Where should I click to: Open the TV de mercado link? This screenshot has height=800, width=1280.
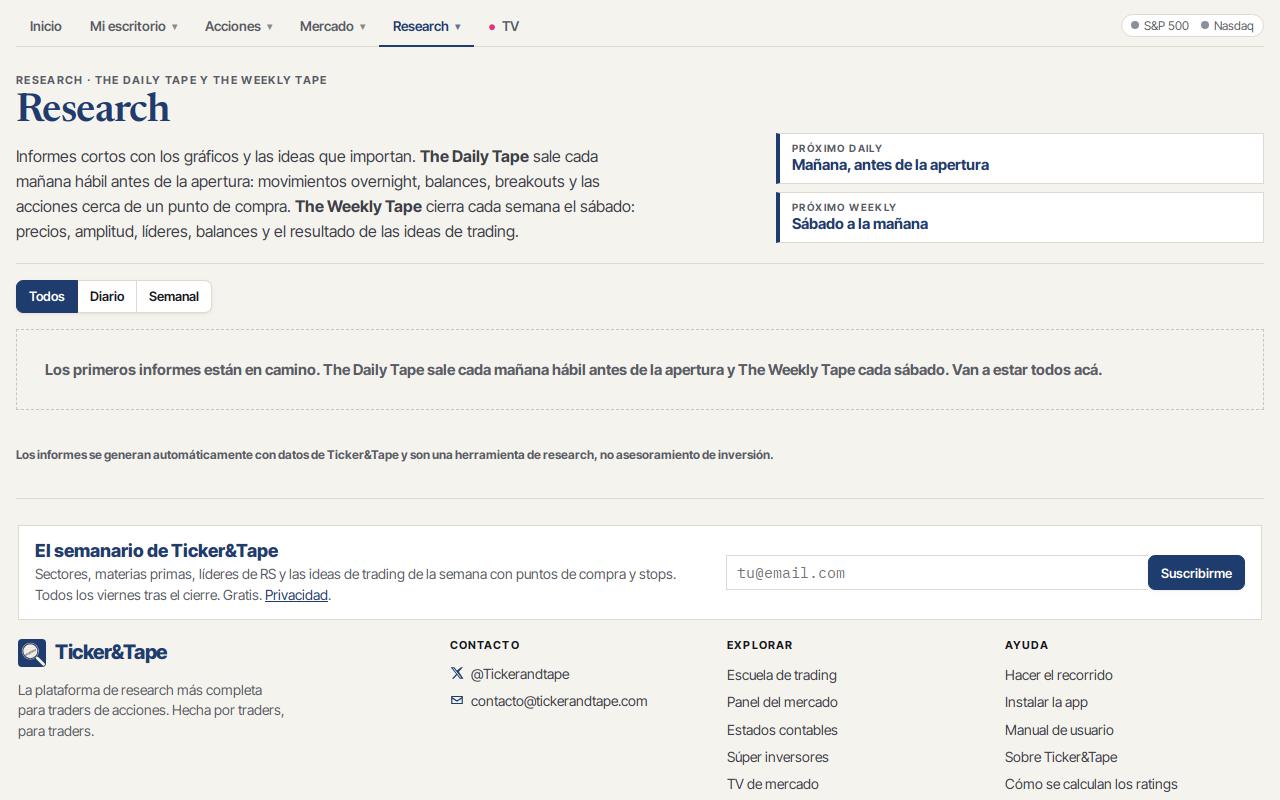(773, 784)
